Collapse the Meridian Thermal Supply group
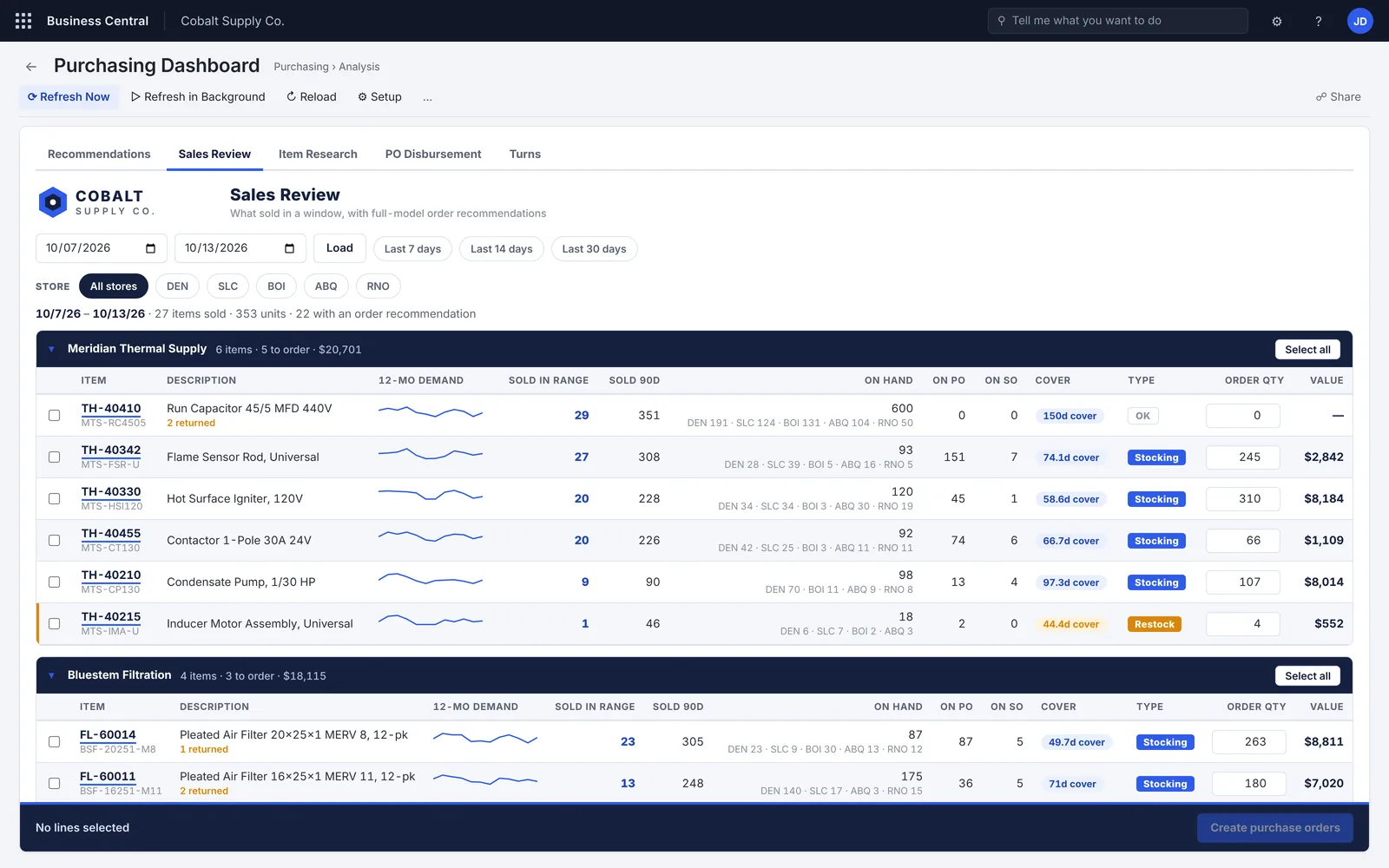This screenshot has width=1389, height=868. coord(51,349)
